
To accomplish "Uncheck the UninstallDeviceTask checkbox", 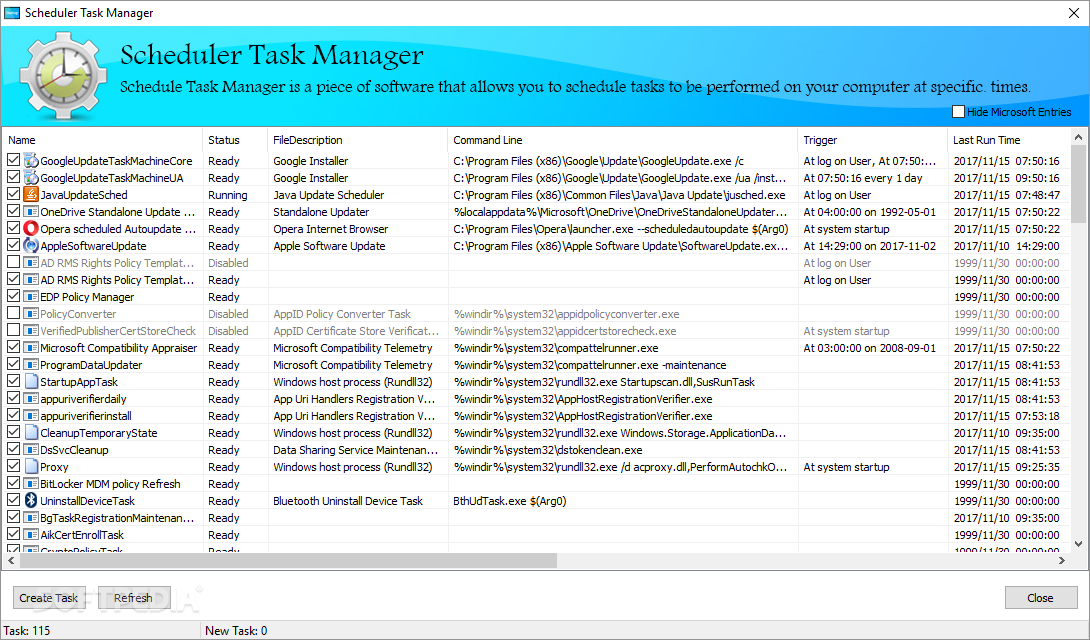I will 13,501.
